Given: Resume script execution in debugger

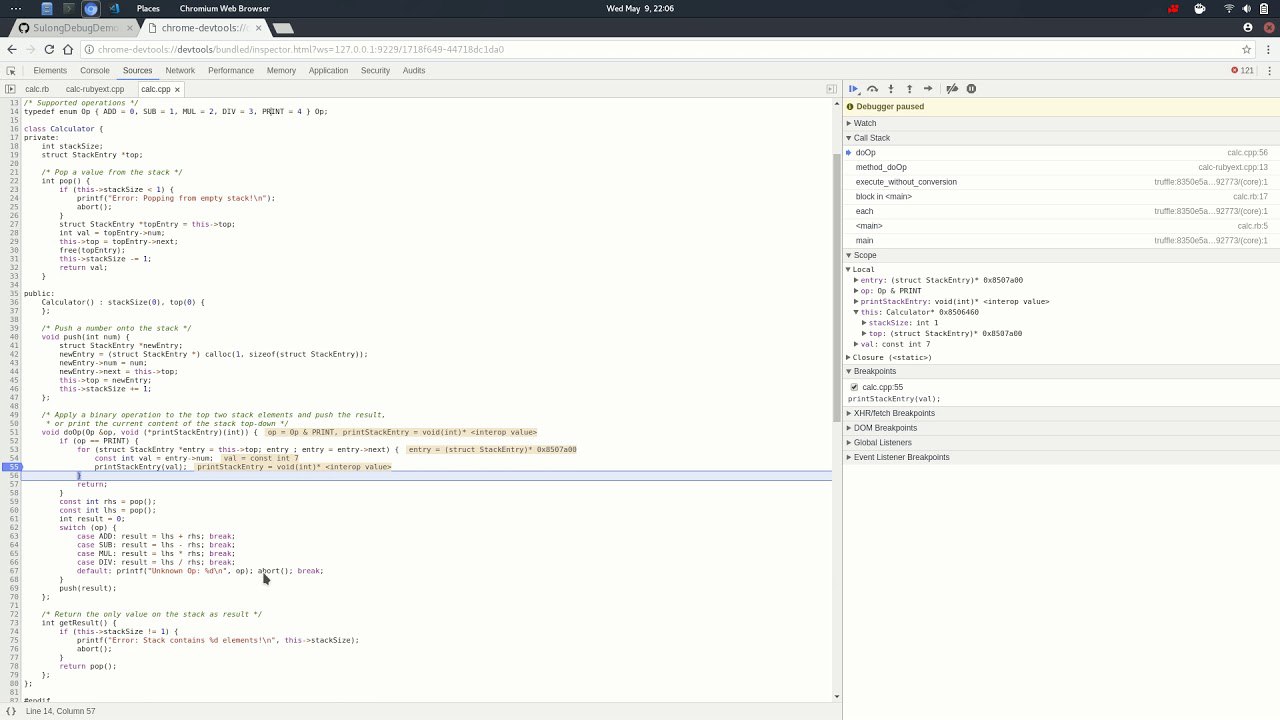Looking at the screenshot, I should click(x=853, y=89).
